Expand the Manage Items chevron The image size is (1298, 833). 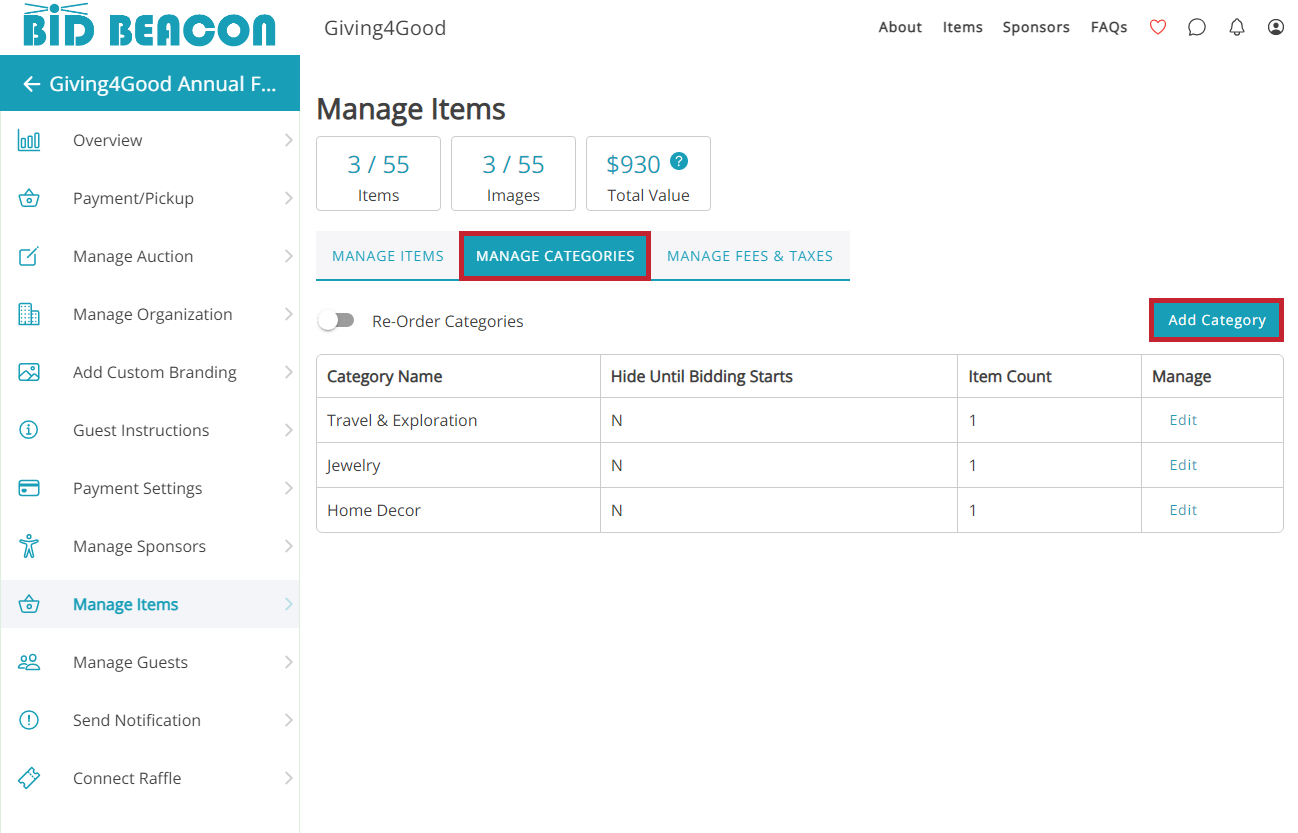[x=288, y=604]
